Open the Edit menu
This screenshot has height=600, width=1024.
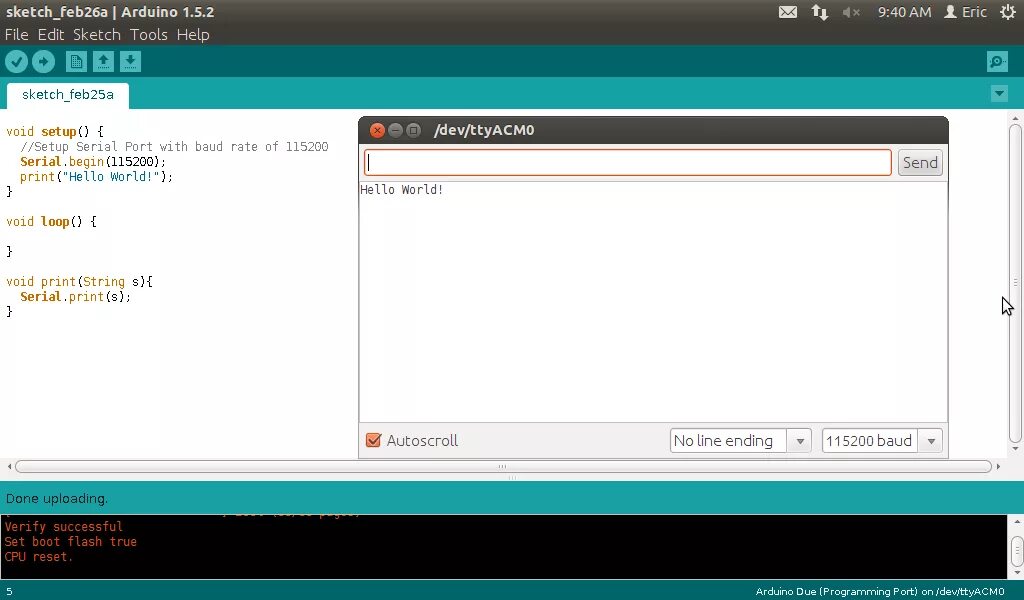tap(50, 35)
